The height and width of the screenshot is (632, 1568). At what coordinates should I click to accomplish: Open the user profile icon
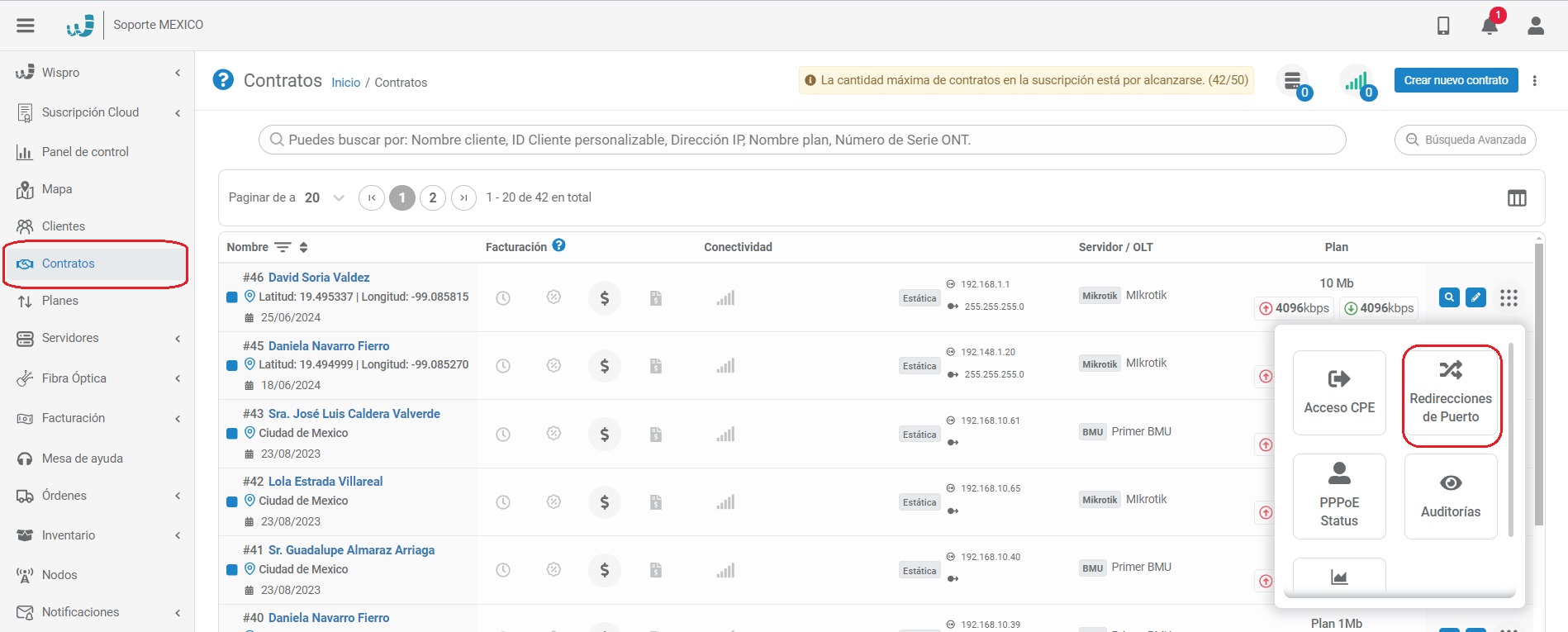(x=1536, y=26)
